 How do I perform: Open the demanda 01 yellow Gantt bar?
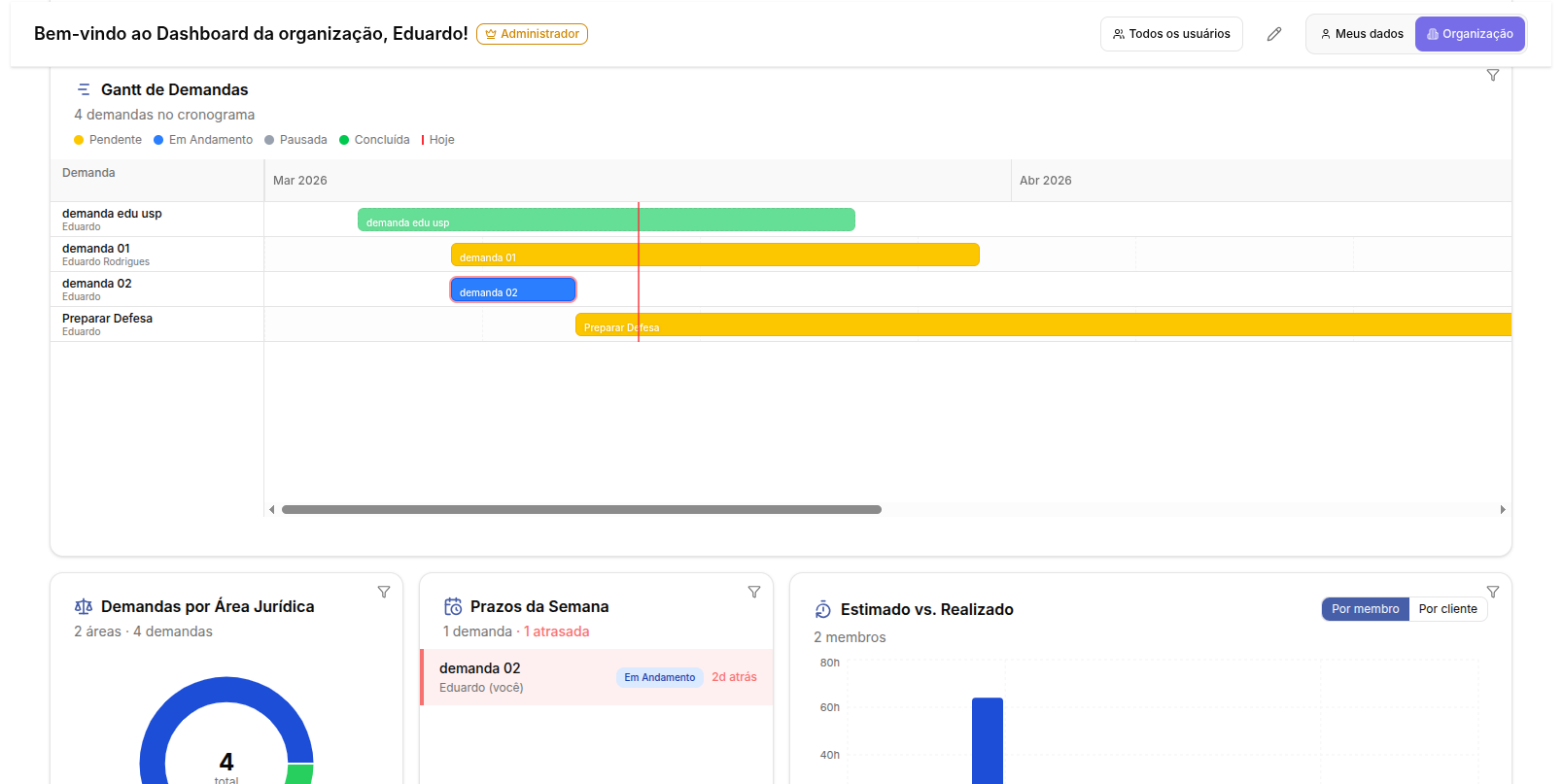coord(715,255)
